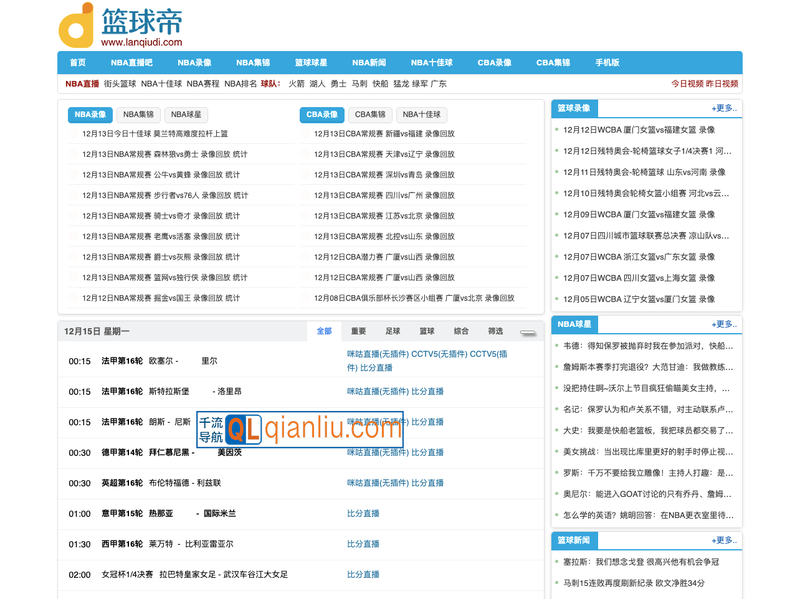
Task: Open the 比分直播 link for 意甲 热那亚 match
Action: pyautogui.click(x=363, y=514)
